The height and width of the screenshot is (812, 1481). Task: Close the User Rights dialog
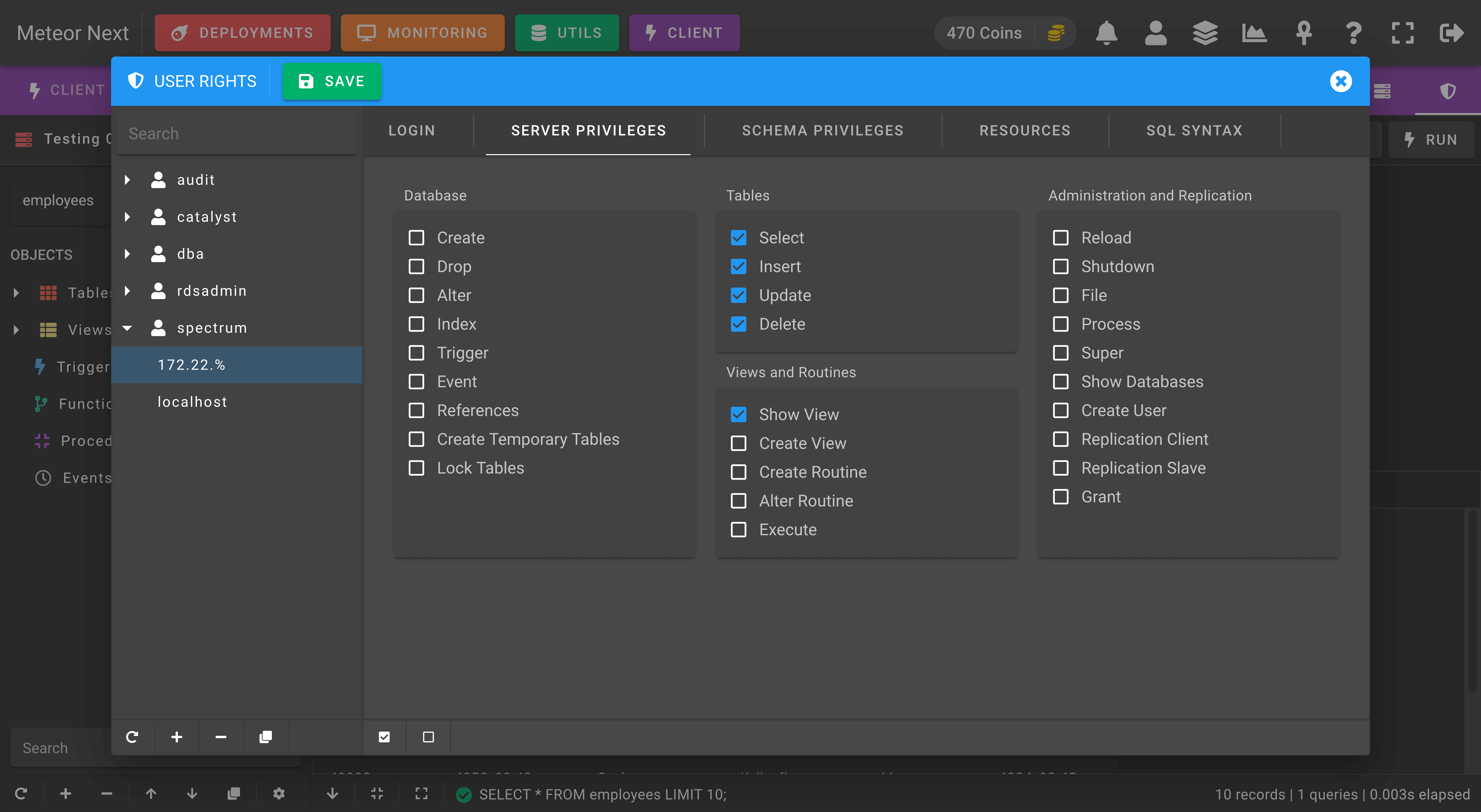1341,81
